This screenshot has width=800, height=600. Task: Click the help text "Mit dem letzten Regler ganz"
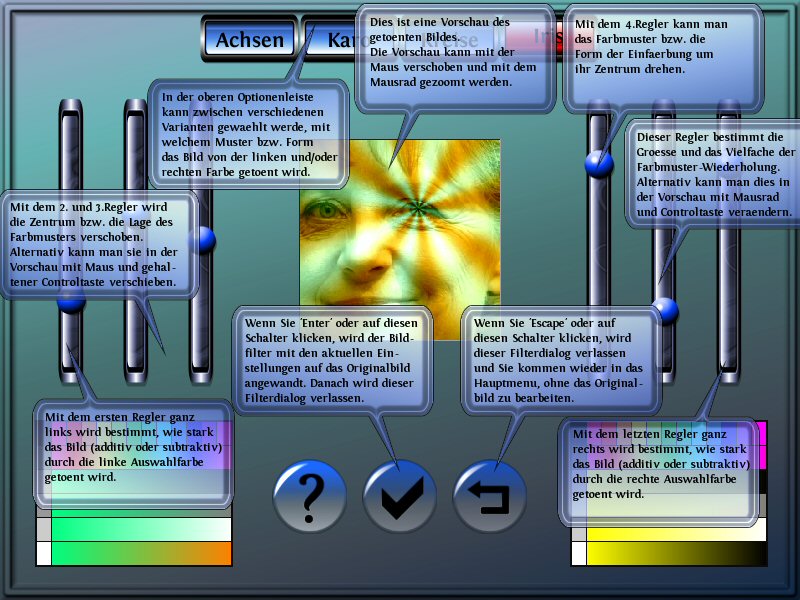[649, 434]
